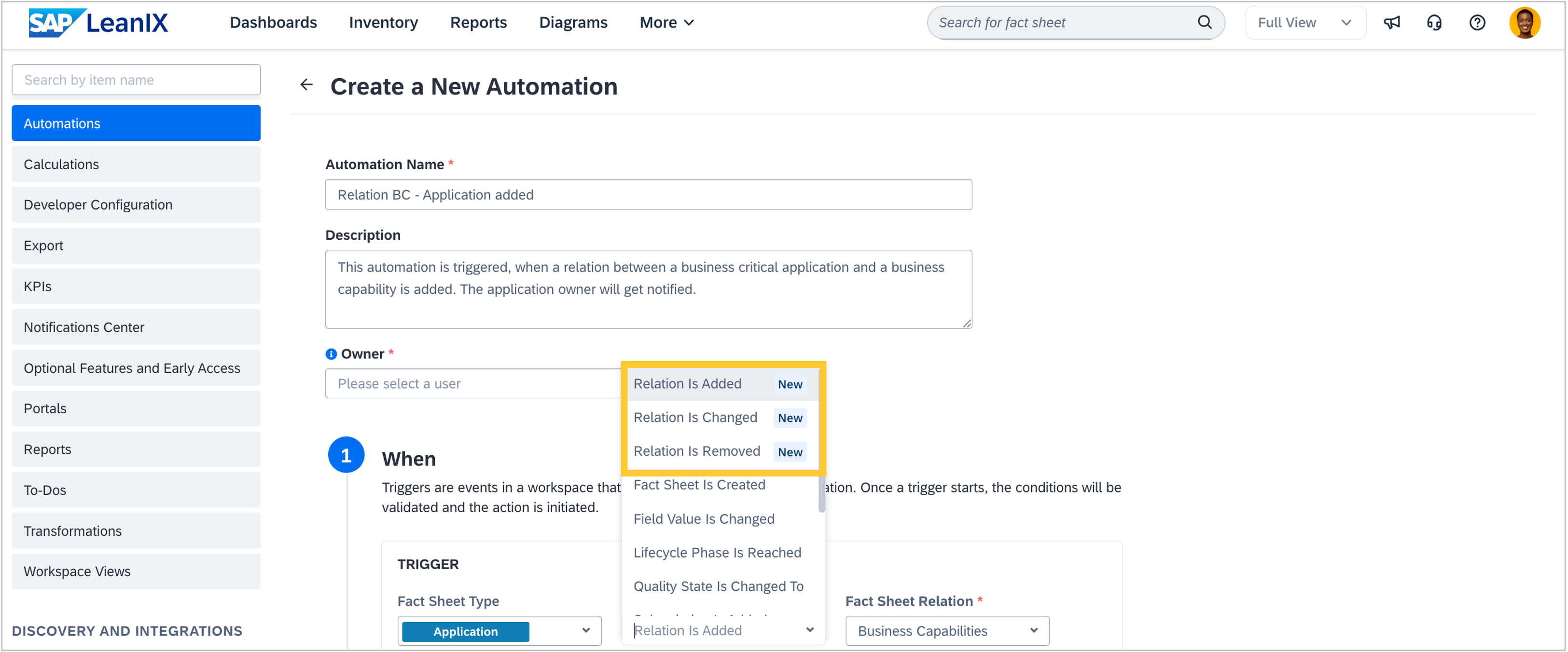Open the support headset icon
1568x652 pixels.
click(1433, 23)
